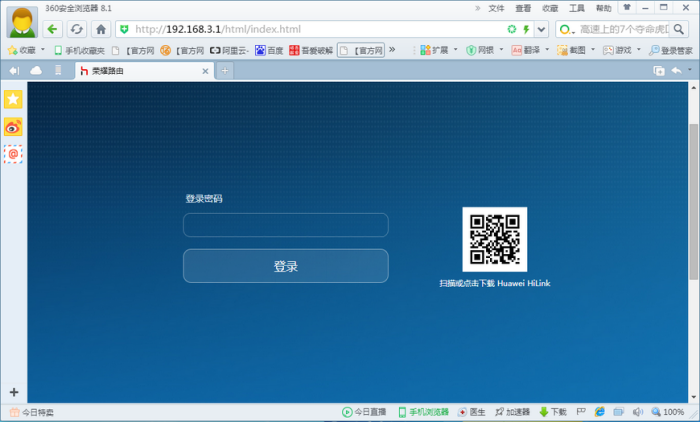Screen dimensions: 700x422
Task: Open the 医生 browser doctor tool
Action: 472,412
